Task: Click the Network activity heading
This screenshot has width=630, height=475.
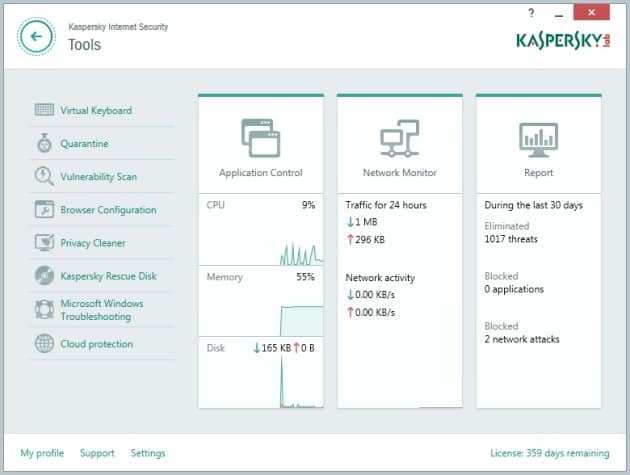Action: pyautogui.click(x=380, y=278)
